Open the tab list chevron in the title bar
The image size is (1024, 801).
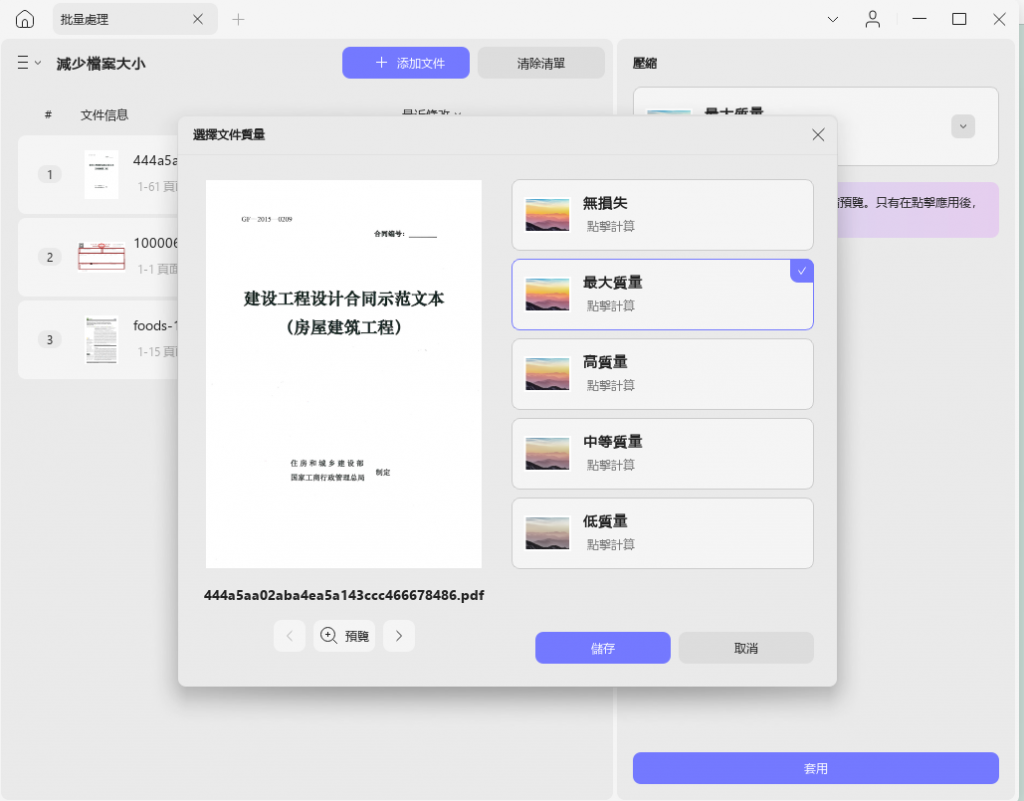point(833,19)
